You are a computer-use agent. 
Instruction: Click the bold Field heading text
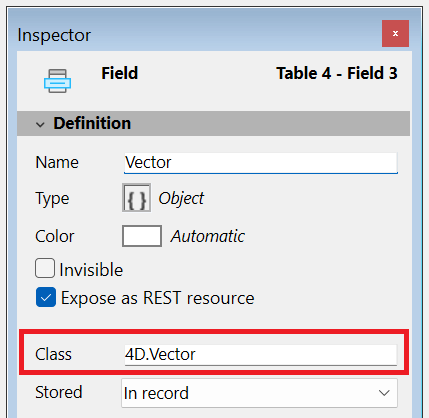coord(120,73)
